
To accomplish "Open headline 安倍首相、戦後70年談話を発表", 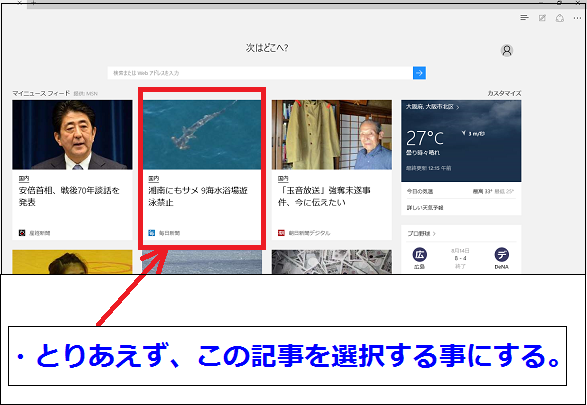I will tap(69, 197).
